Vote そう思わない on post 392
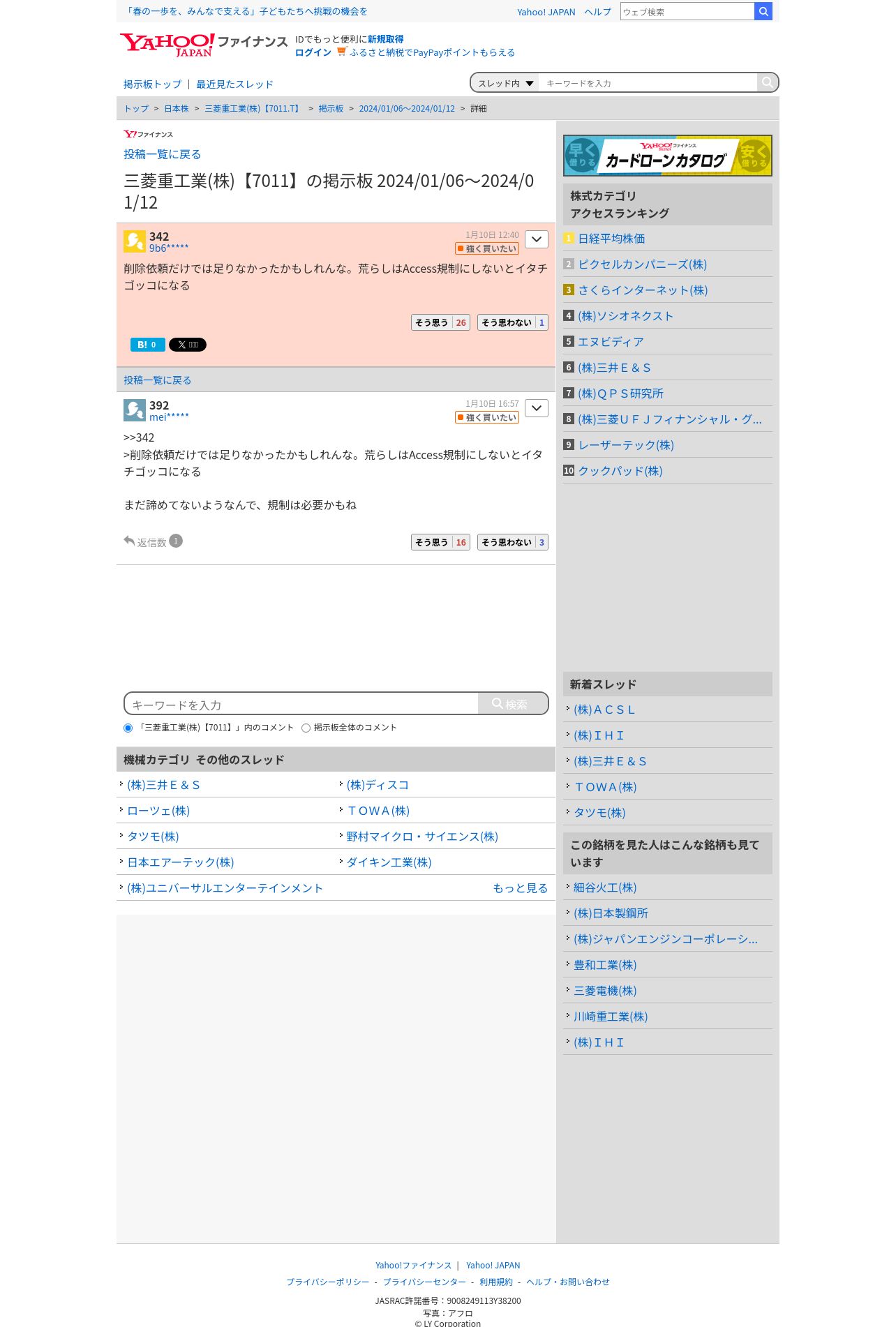Image resolution: width=896 pixels, height=1327 pixels. (512, 542)
